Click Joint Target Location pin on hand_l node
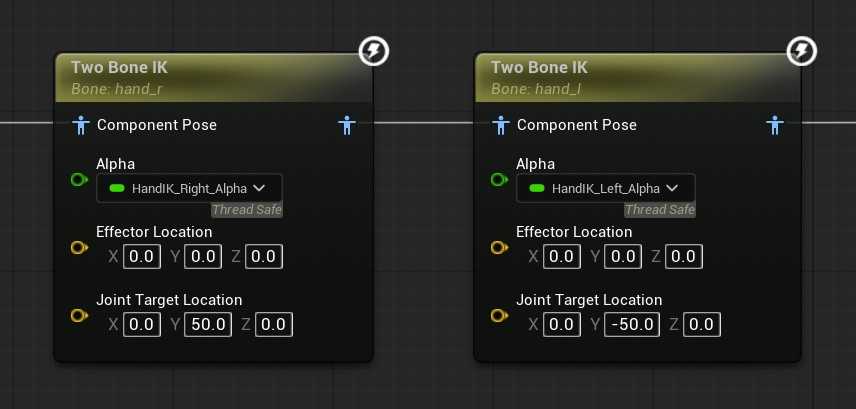Image resolution: width=856 pixels, height=409 pixels. click(499, 316)
